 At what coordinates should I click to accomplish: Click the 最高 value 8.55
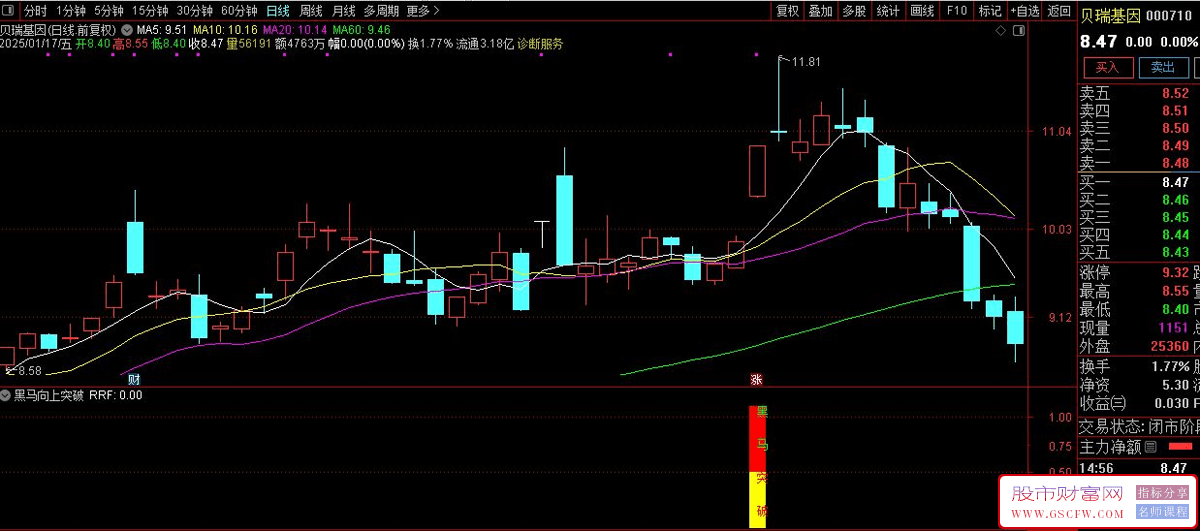[x=1174, y=291]
